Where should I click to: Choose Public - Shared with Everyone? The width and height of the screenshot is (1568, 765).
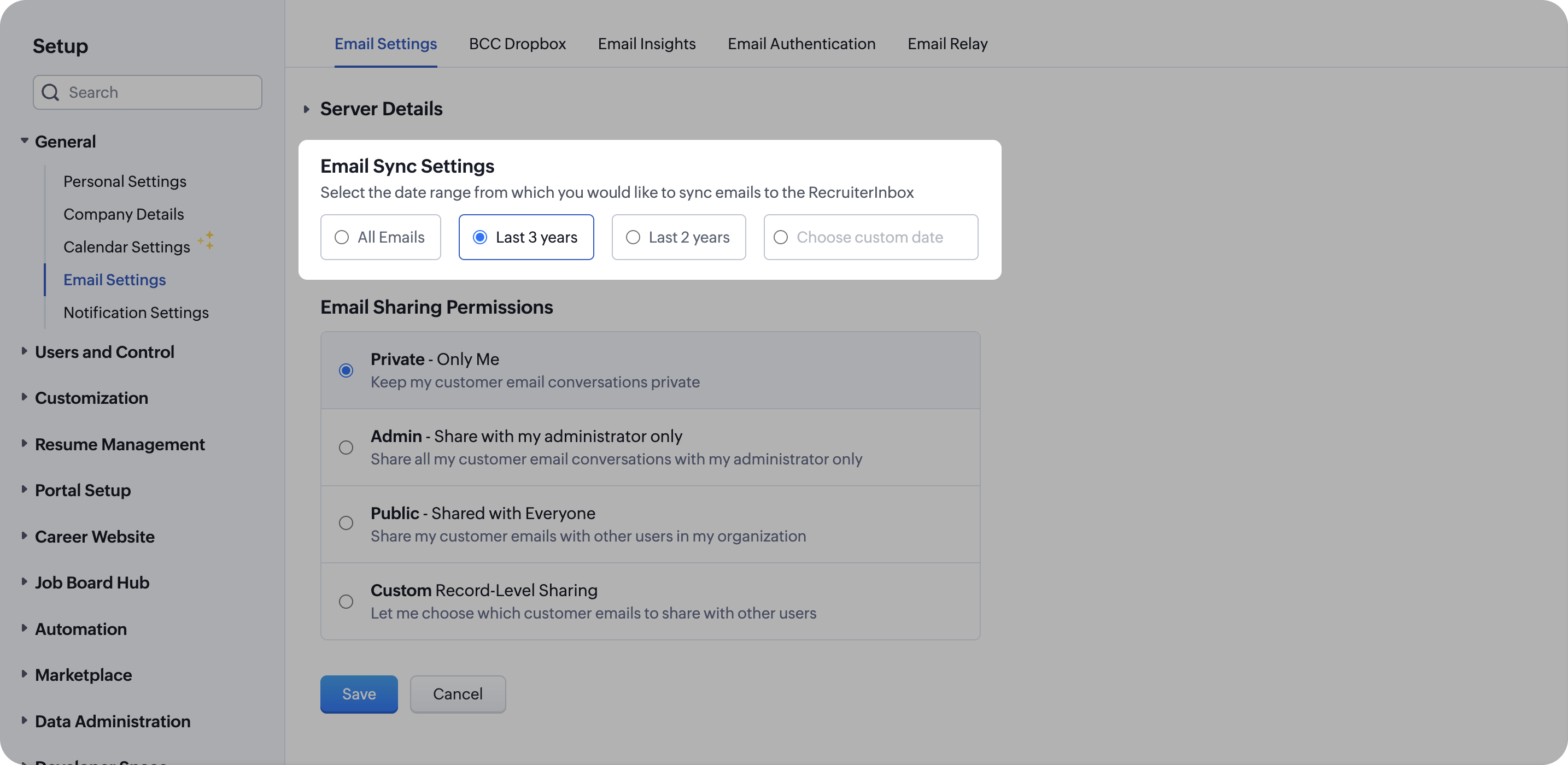coord(346,523)
